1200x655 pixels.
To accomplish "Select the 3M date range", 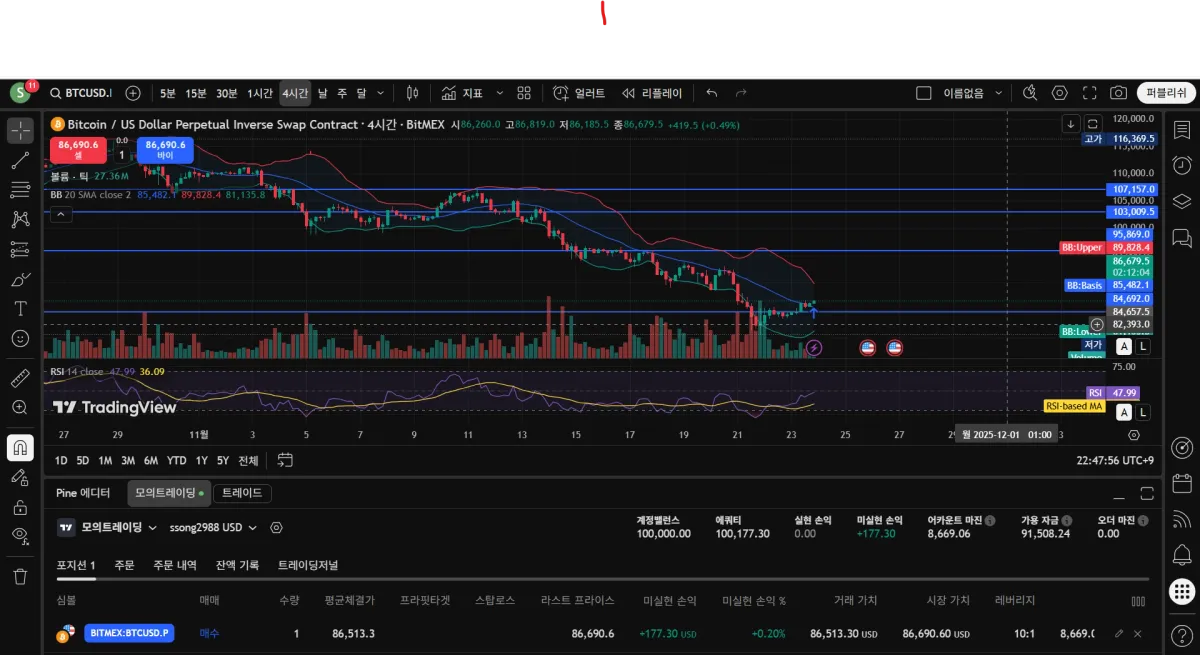I will [128, 461].
